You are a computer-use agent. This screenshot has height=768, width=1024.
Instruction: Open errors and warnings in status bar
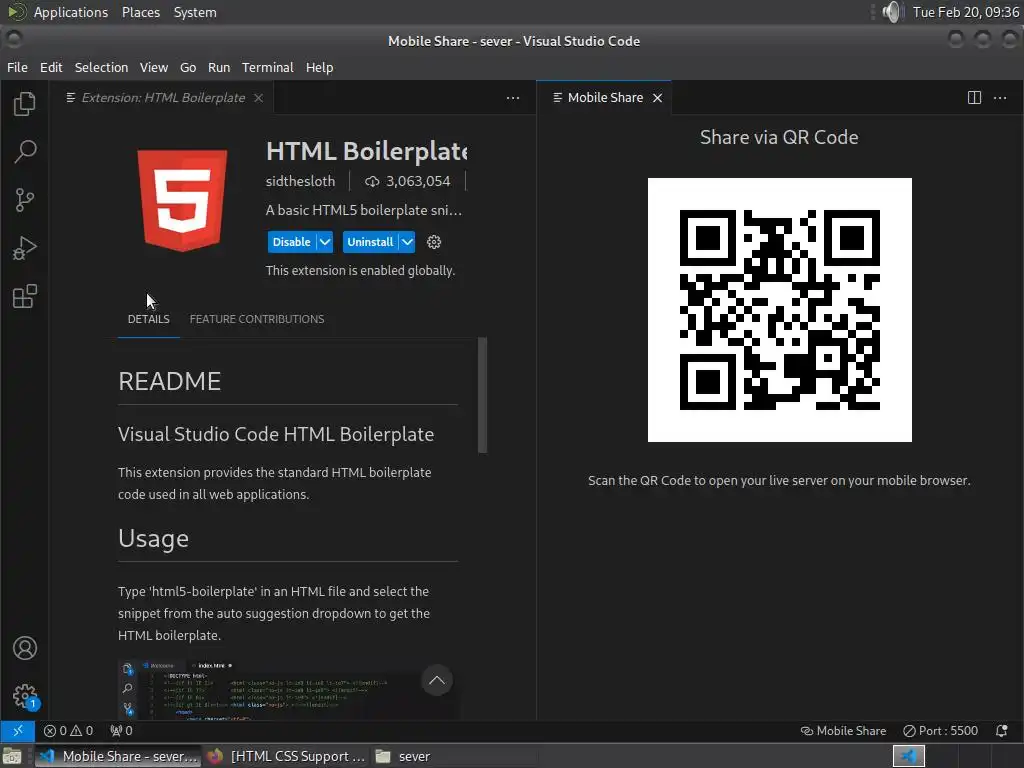(68, 730)
